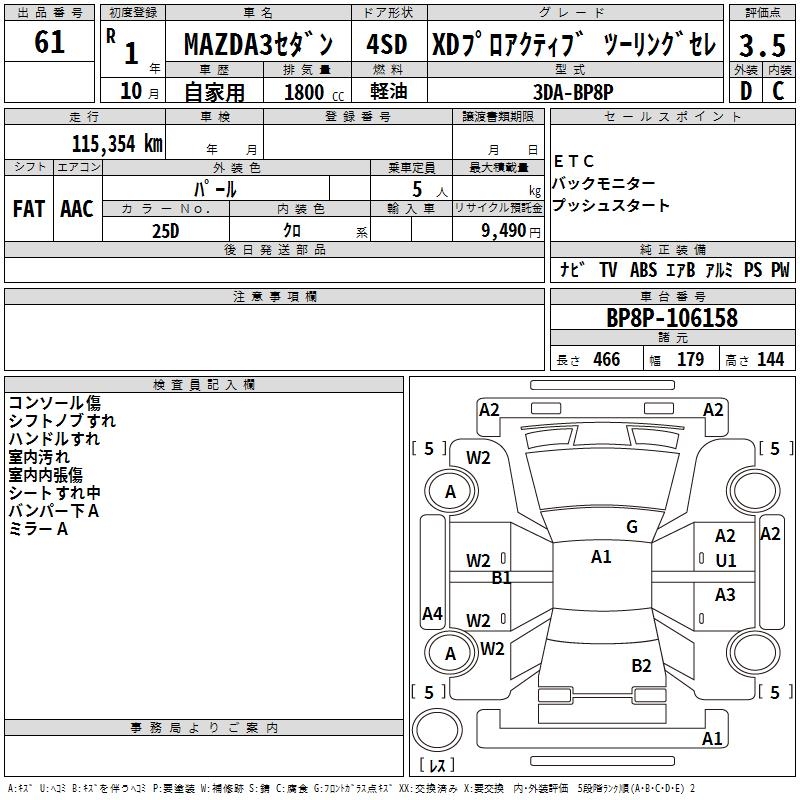Select the chassis number BP8P-106158
Image resolution: width=800 pixels, height=800 pixels.
[x=672, y=318]
